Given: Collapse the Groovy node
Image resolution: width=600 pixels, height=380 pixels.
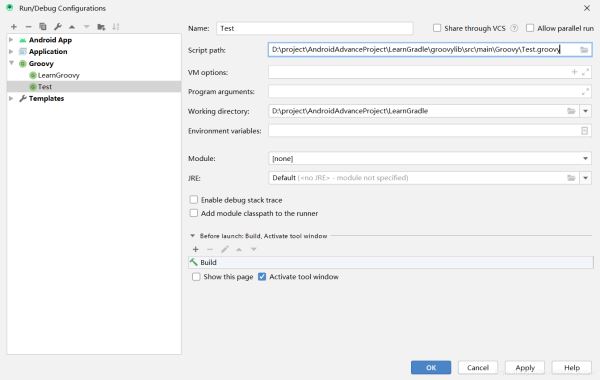Looking at the screenshot, I should coord(11,63).
